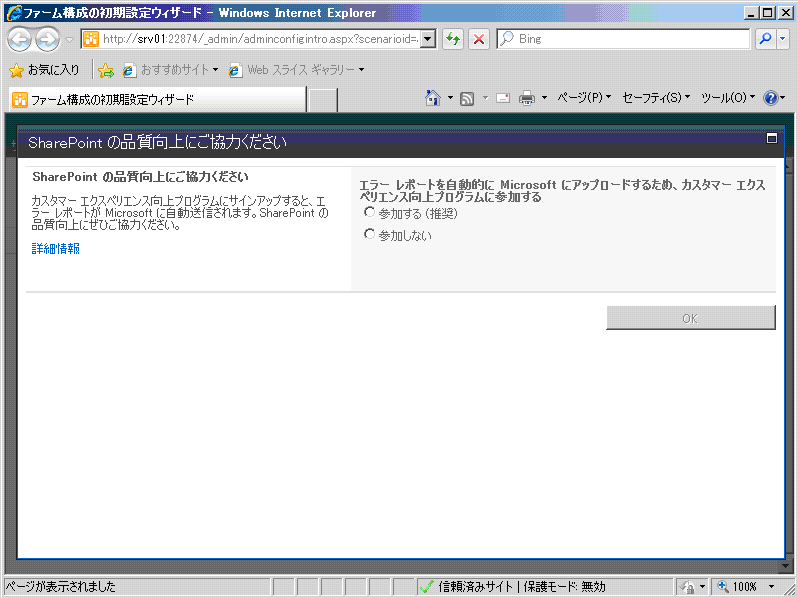
Task: Maximize the SharePoint dialog via title icon
Action: coord(772,138)
